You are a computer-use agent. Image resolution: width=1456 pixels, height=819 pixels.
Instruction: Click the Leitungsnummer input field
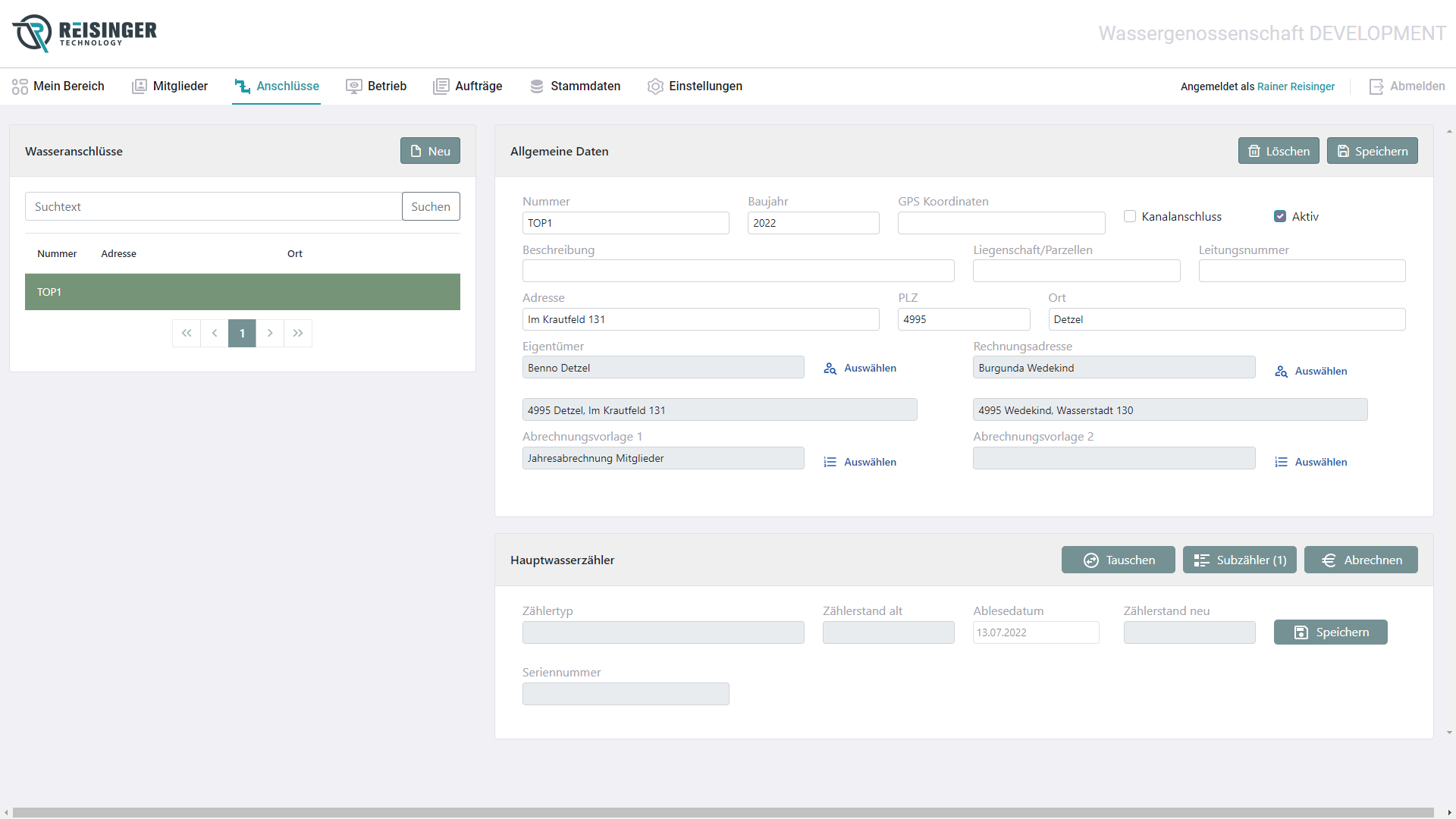click(1301, 271)
